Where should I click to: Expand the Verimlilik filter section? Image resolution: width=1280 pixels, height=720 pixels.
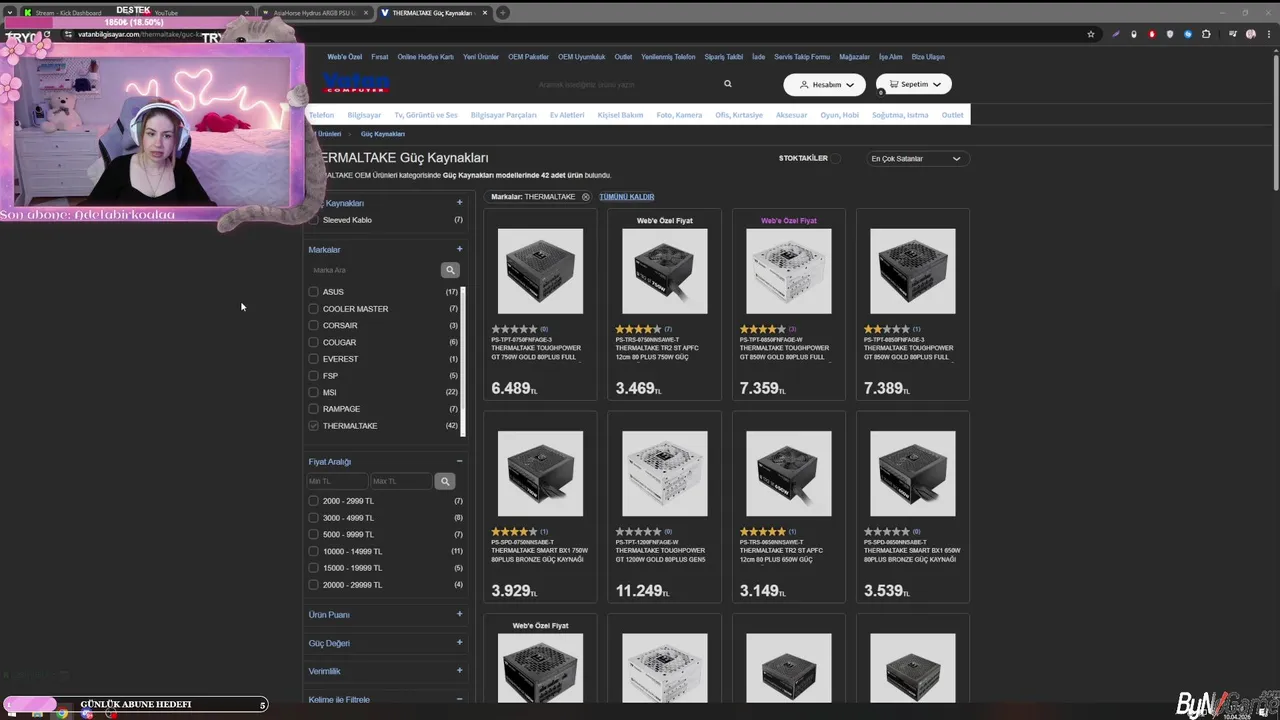coord(459,670)
